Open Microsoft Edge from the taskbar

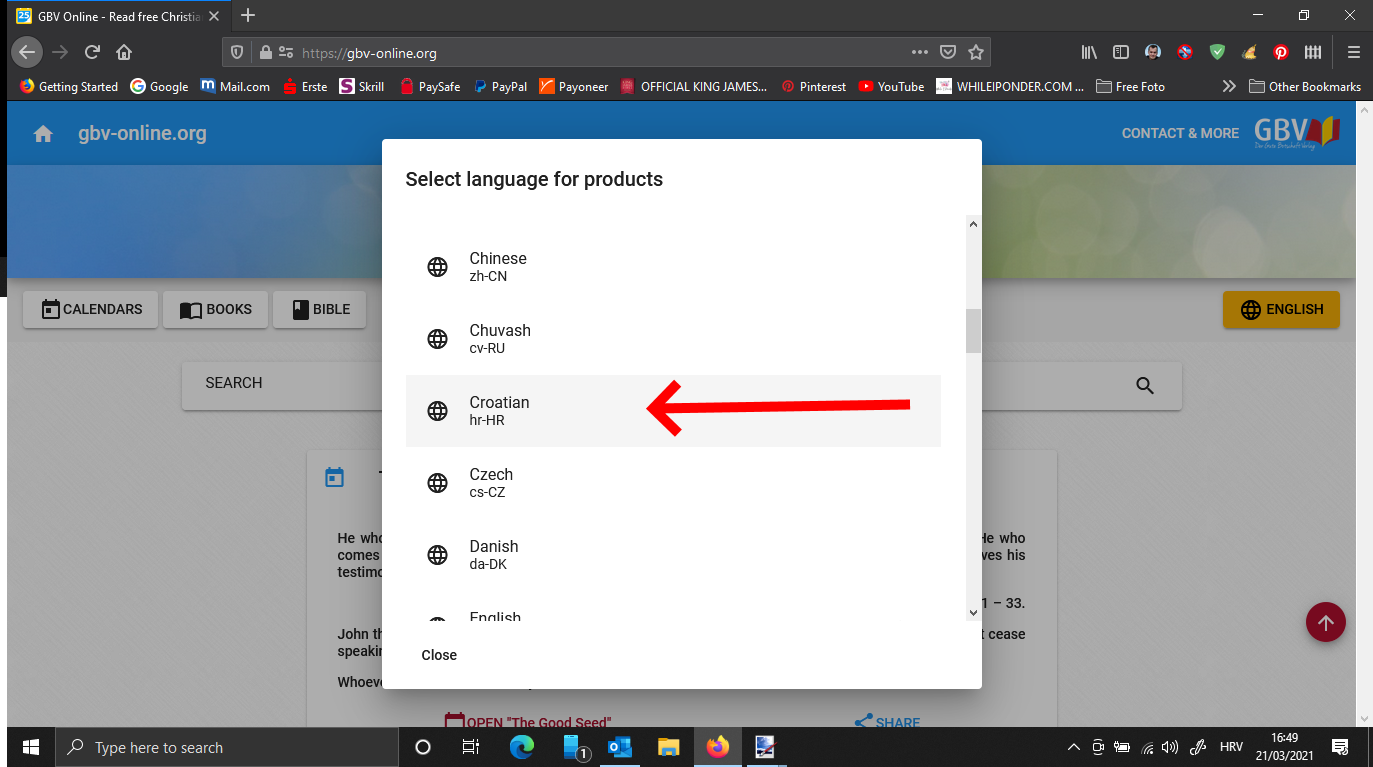522,747
